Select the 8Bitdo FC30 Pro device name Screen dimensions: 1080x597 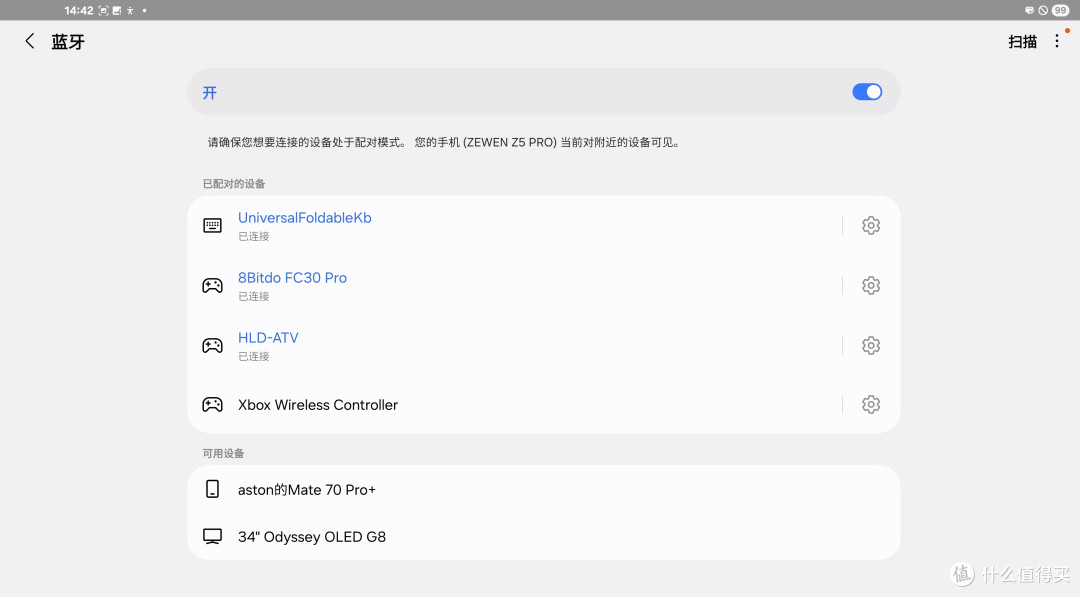click(292, 277)
